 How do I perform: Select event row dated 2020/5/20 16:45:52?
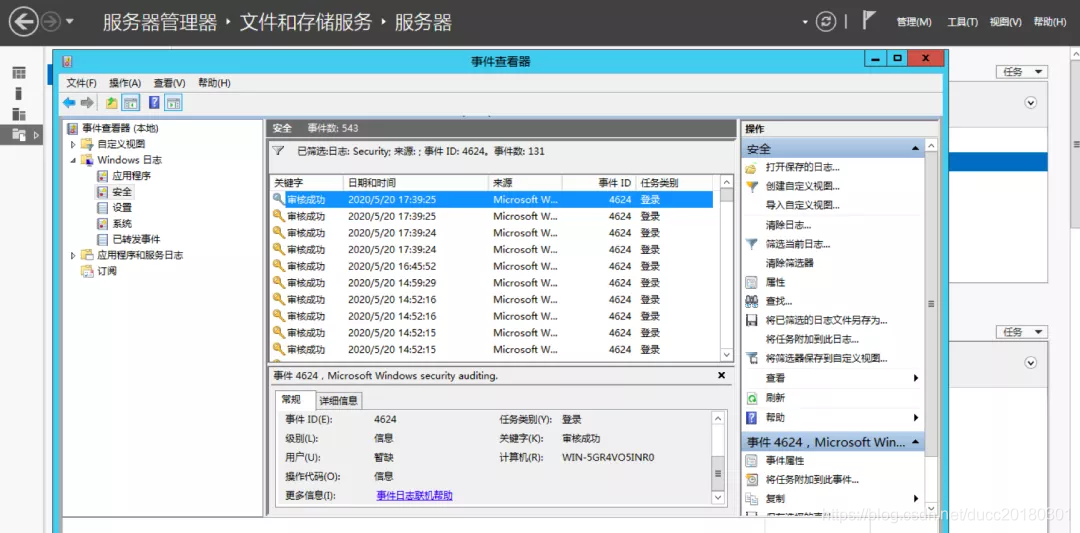(490, 266)
